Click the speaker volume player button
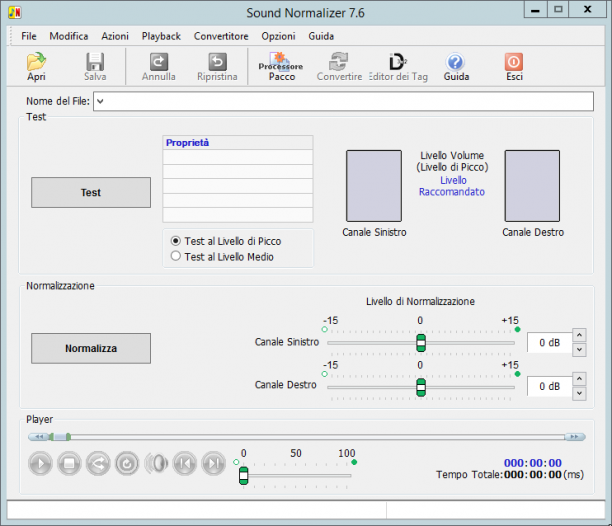Image resolution: width=612 pixels, height=526 pixels. click(x=156, y=464)
